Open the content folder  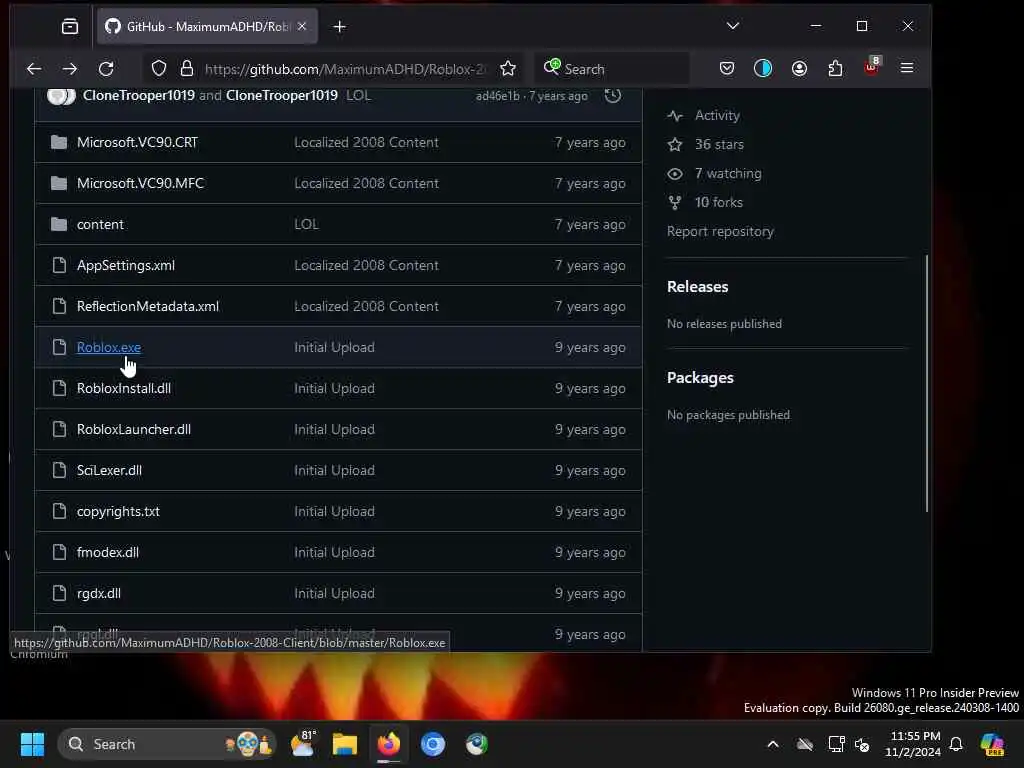coord(100,225)
